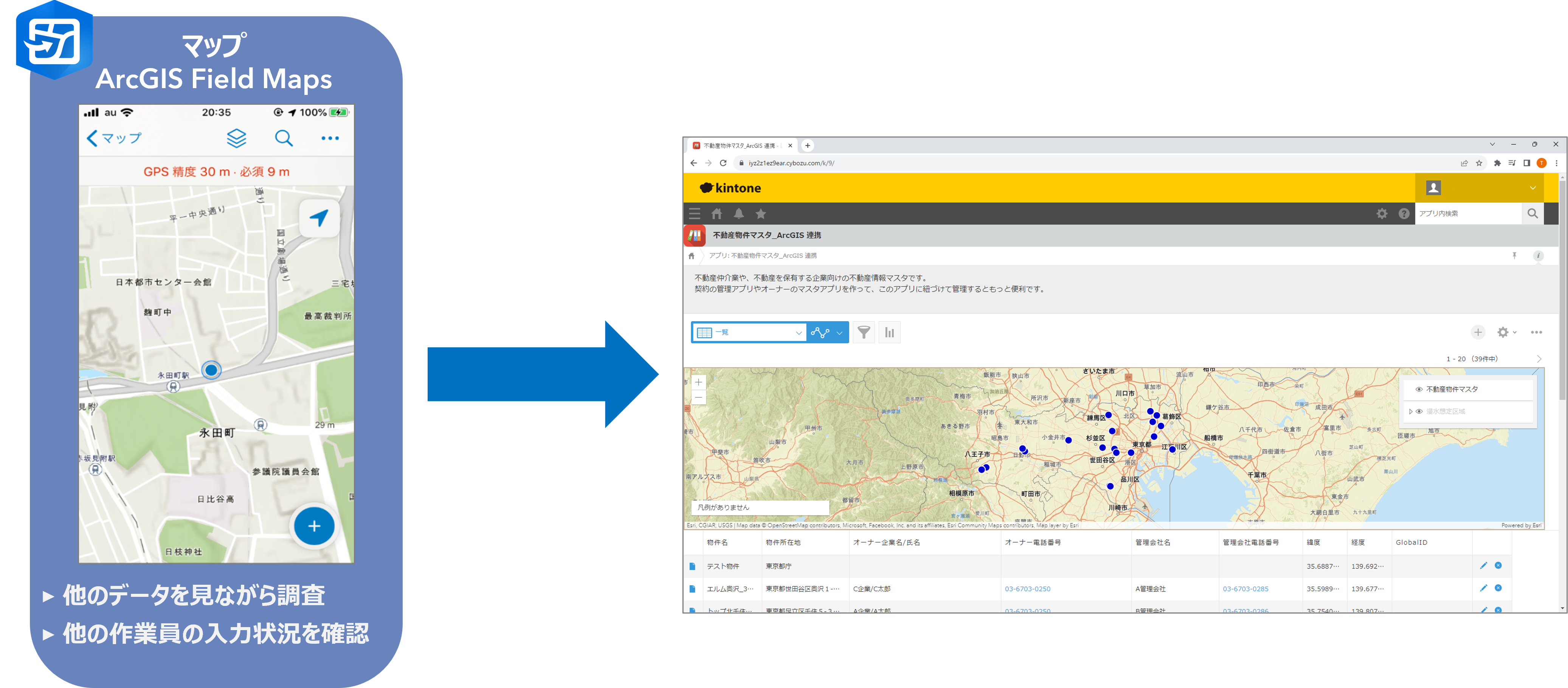Click the Powered by Esri link

(x=1521, y=525)
